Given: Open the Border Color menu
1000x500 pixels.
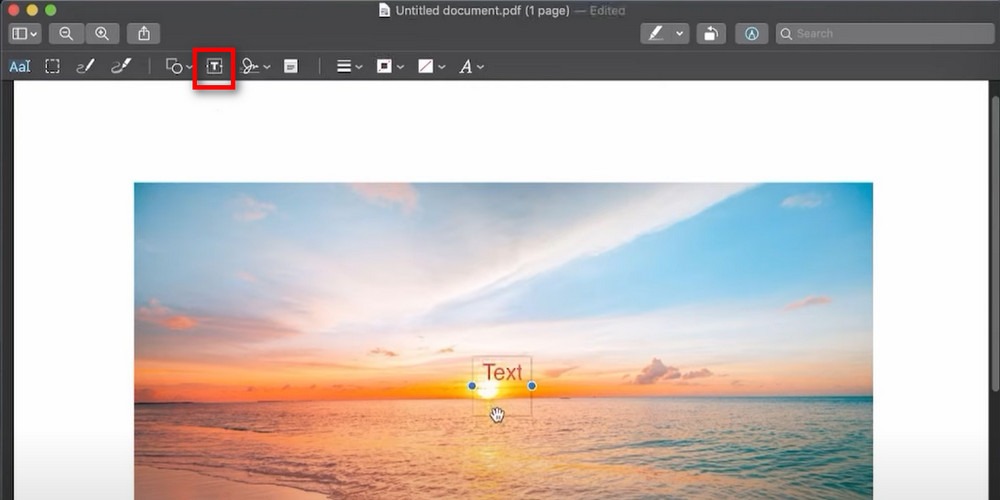Looking at the screenshot, I should coord(390,66).
